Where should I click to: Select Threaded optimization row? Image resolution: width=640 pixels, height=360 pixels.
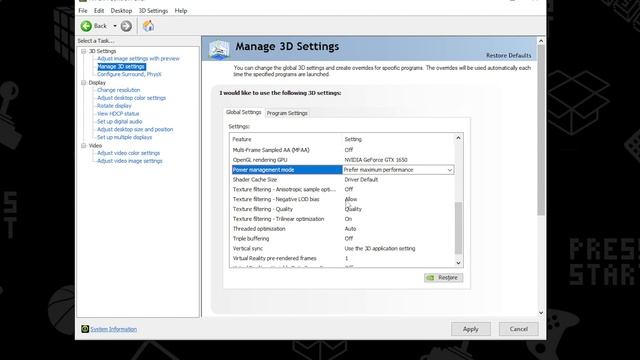point(343,229)
